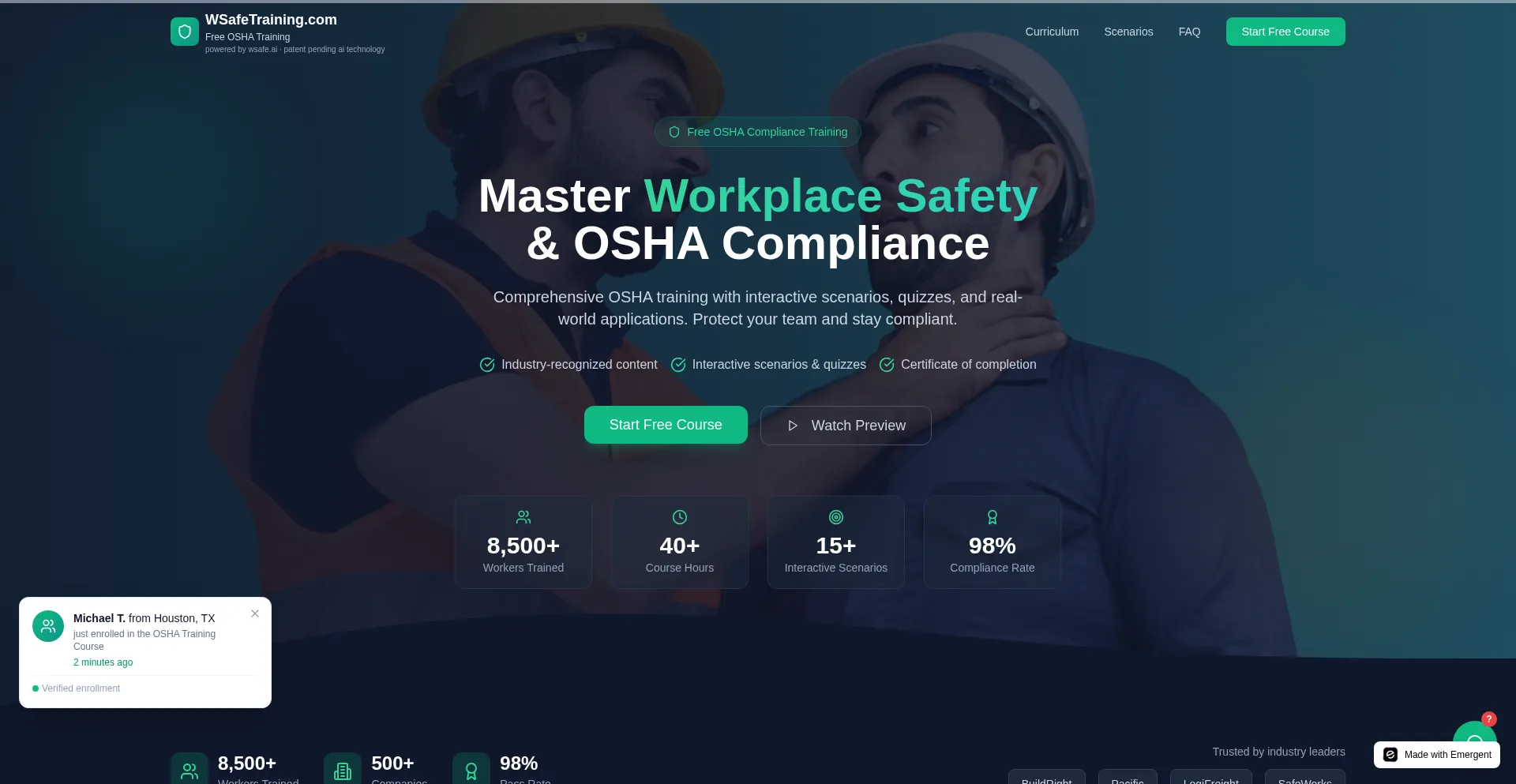Click the Watch Preview button
Screen dimensions: 1516x784
coord(846,426)
